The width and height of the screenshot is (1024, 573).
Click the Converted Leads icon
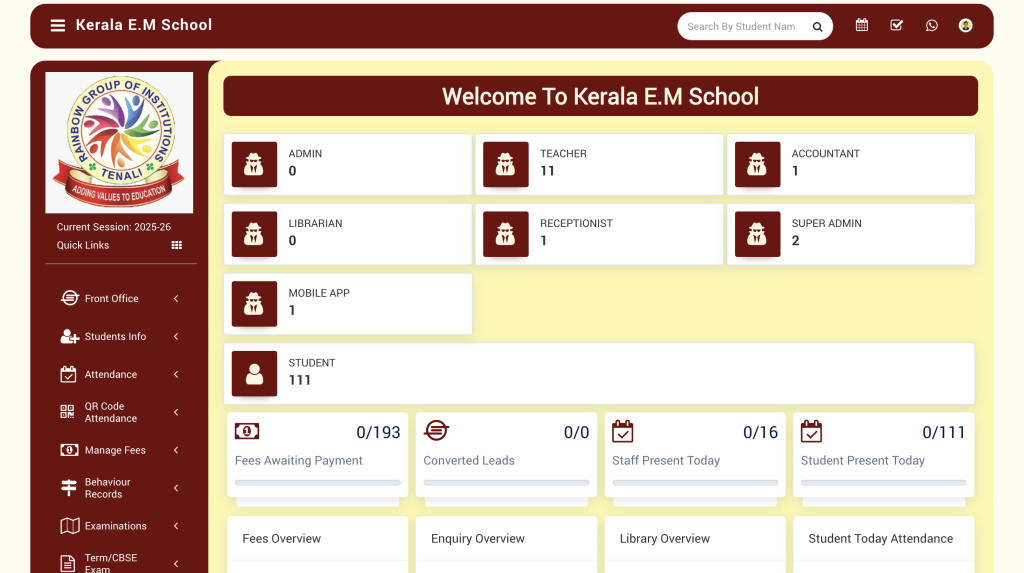[x=436, y=431]
